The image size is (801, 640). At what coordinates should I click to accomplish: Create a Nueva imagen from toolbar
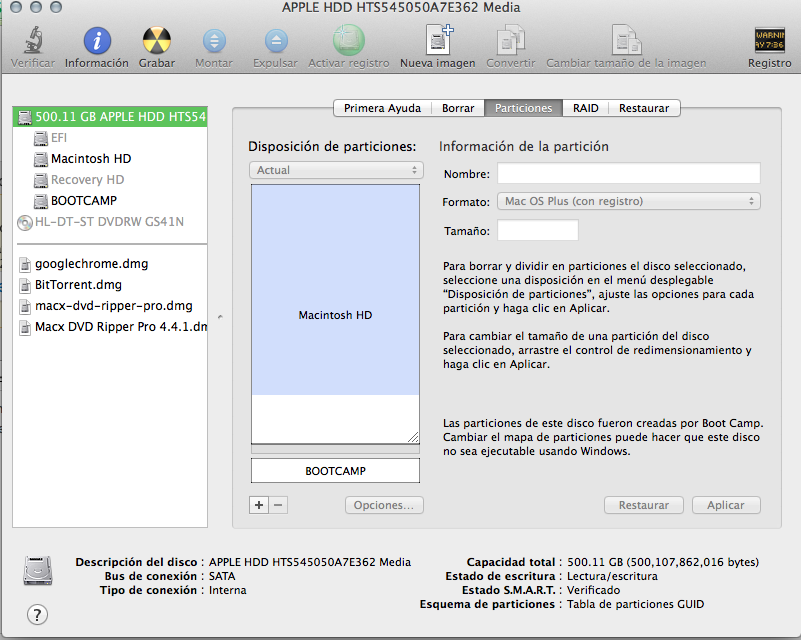438,39
